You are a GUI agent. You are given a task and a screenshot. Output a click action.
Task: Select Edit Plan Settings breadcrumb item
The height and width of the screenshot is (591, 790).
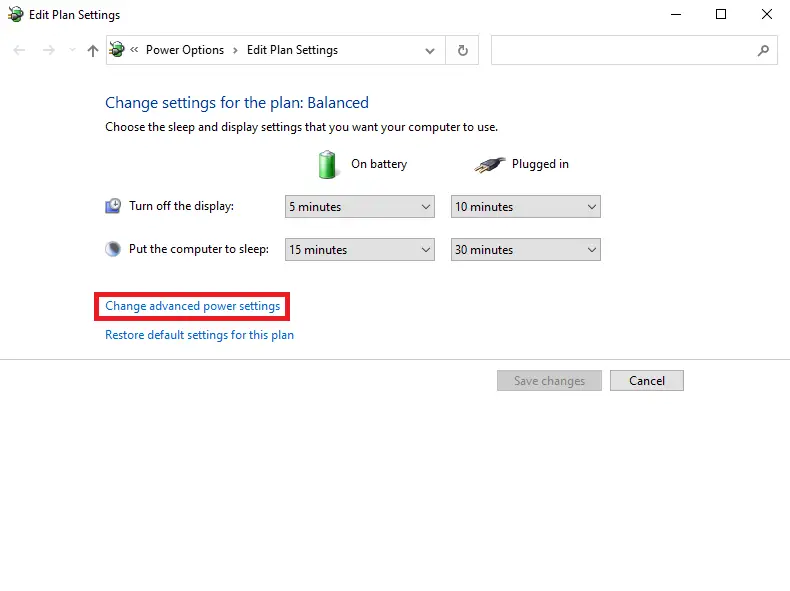(x=292, y=50)
